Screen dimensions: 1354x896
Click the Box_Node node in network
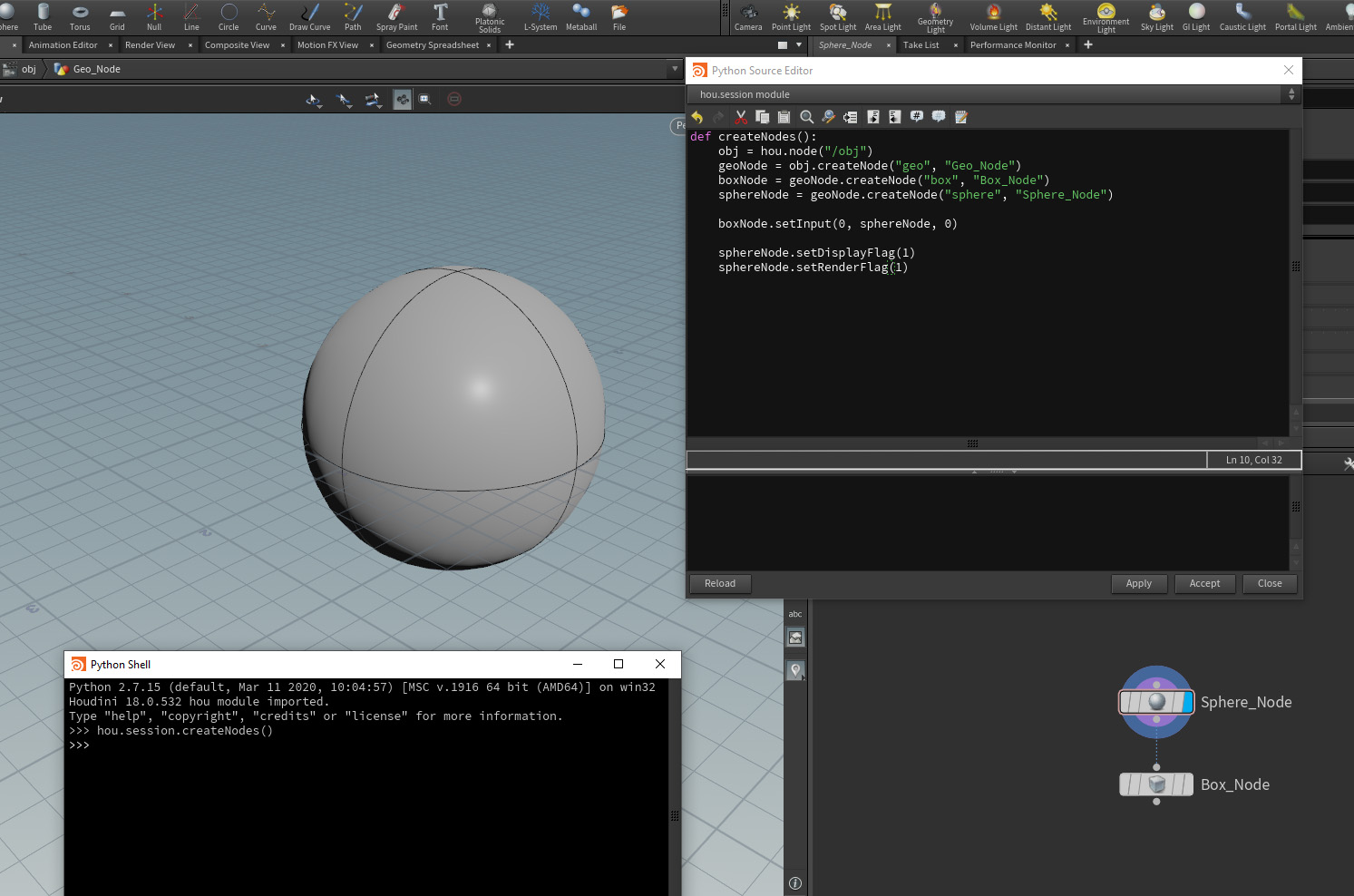(1156, 784)
